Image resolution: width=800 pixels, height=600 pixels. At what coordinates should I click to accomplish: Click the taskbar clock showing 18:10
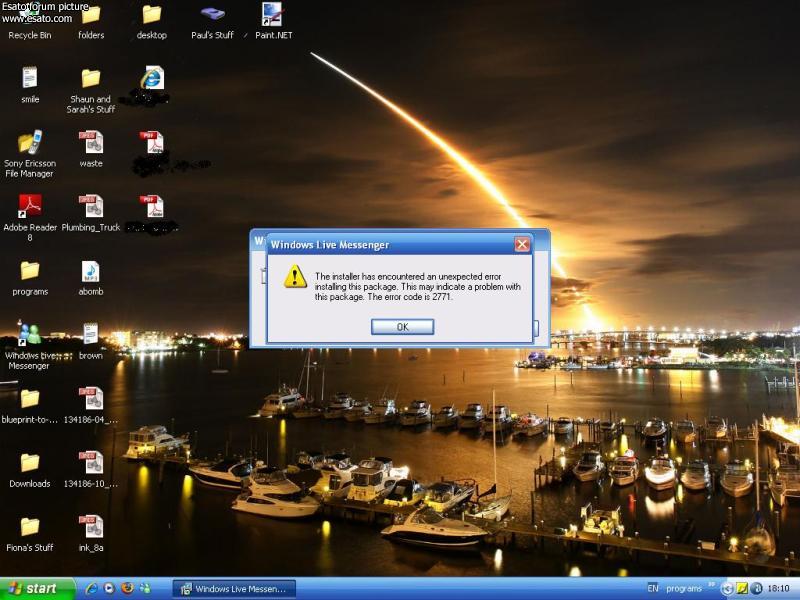coord(779,589)
